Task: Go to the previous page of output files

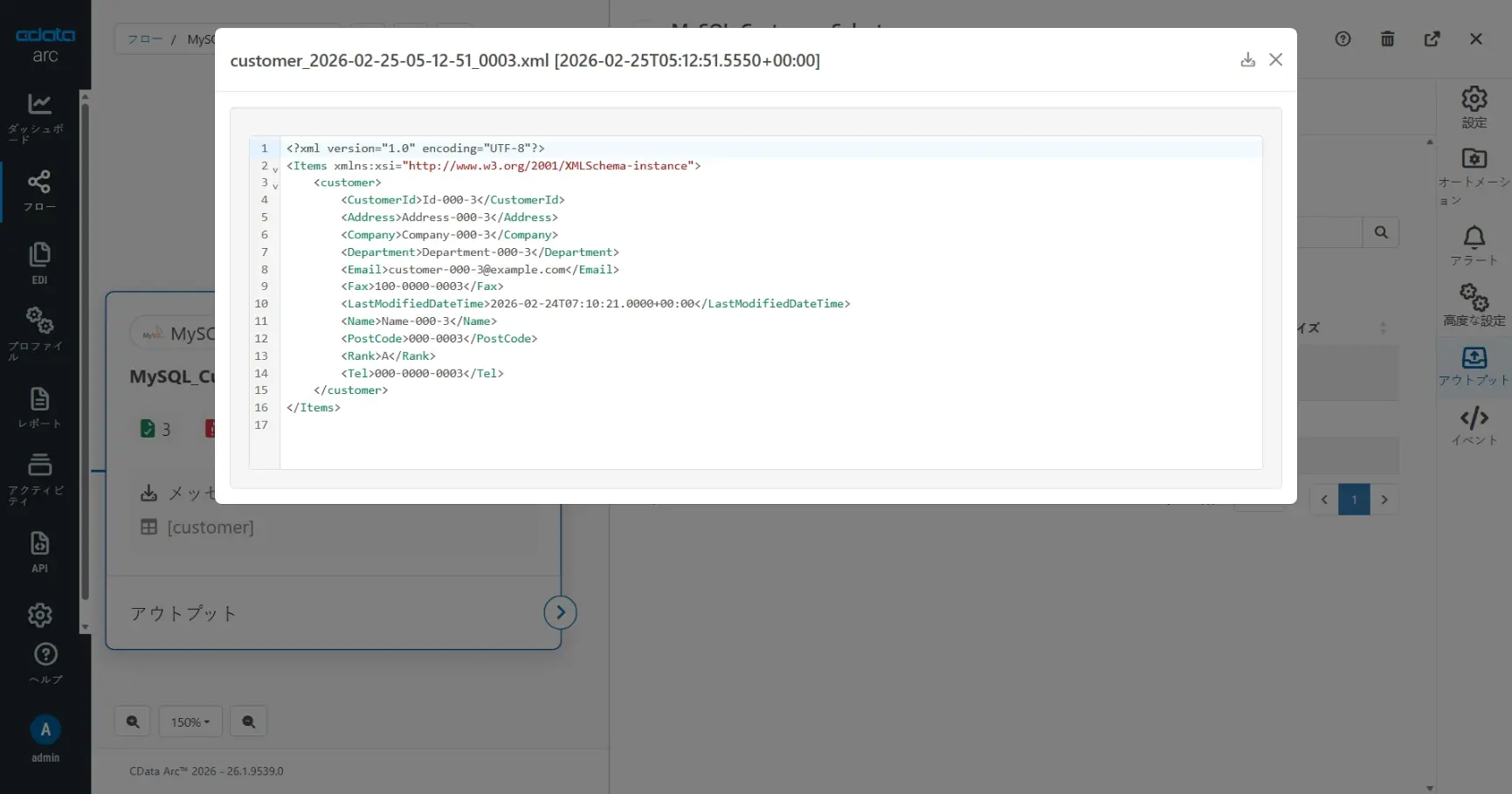Action: pyautogui.click(x=1324, y=500)
